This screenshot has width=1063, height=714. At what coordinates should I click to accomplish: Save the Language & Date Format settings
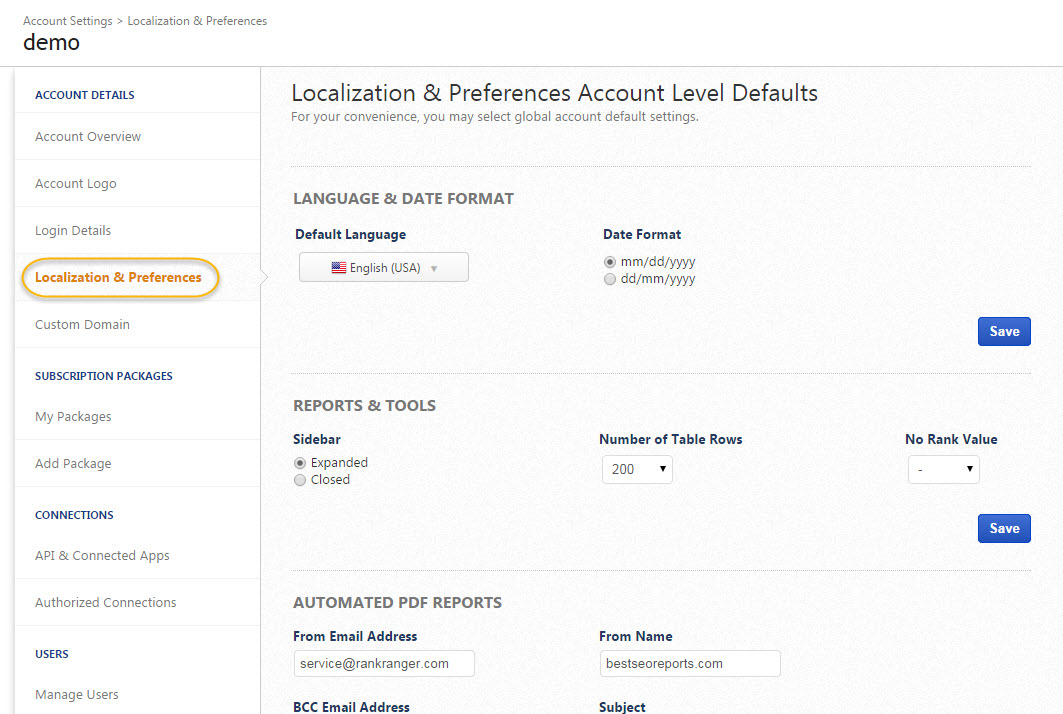1004,332
